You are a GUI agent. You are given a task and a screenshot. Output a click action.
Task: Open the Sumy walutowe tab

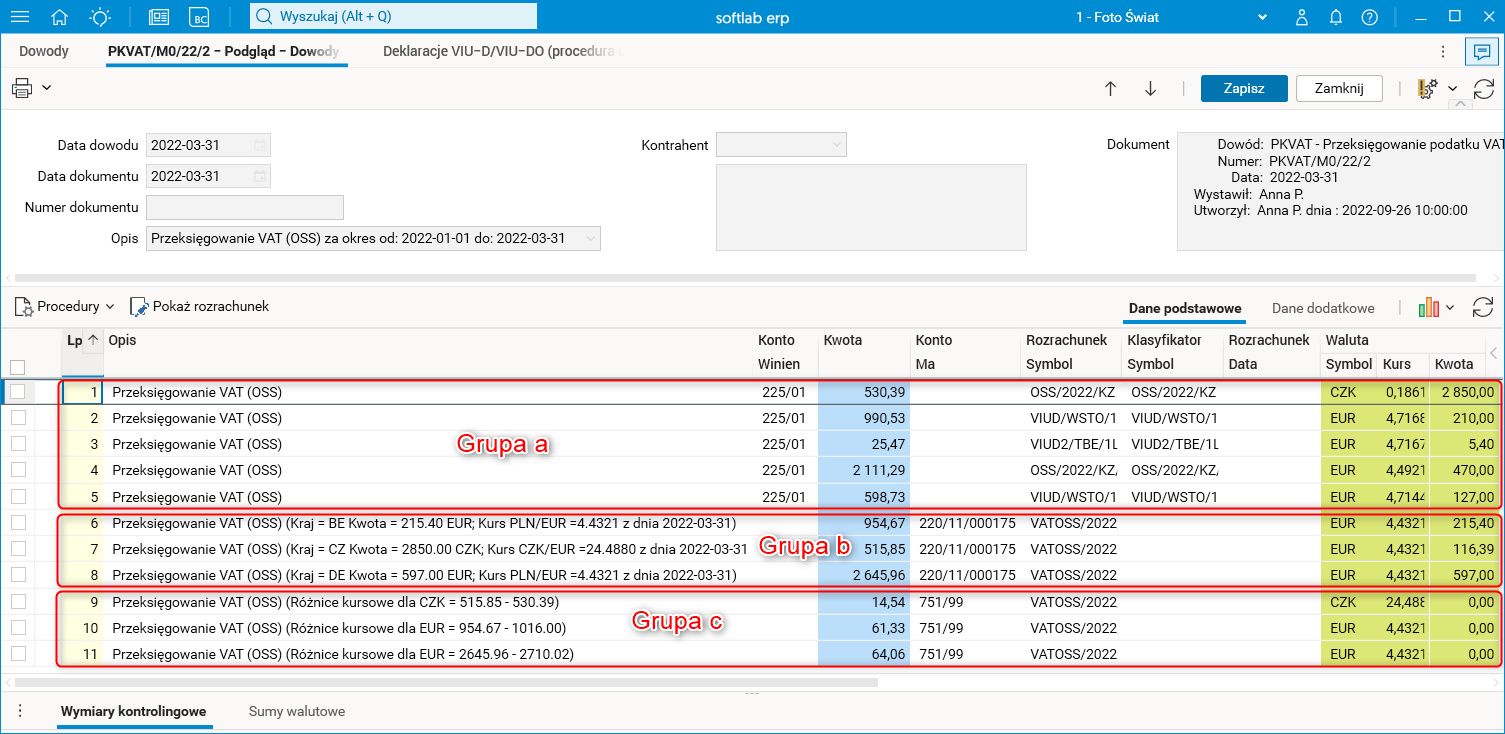(297, 712)
